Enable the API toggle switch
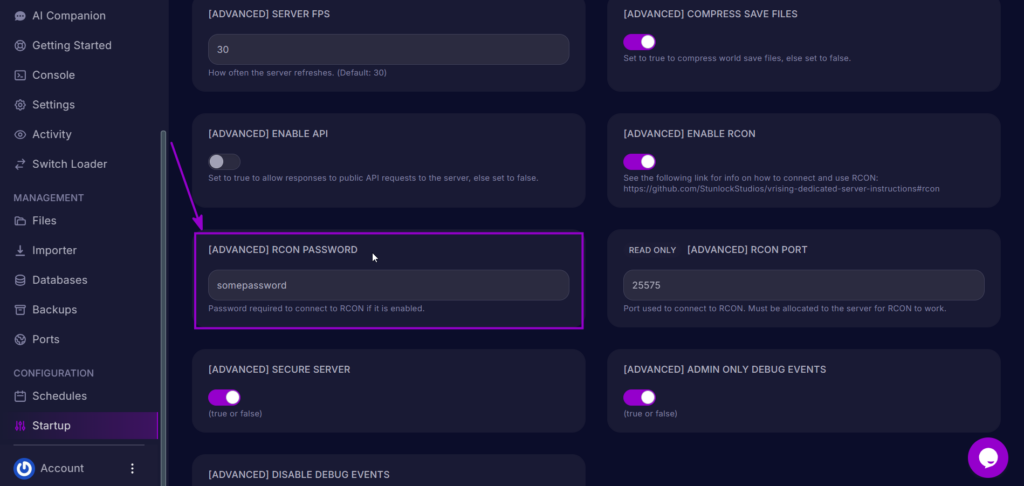The height and width of the screenshot is (486, 1024). coord(224,161)
